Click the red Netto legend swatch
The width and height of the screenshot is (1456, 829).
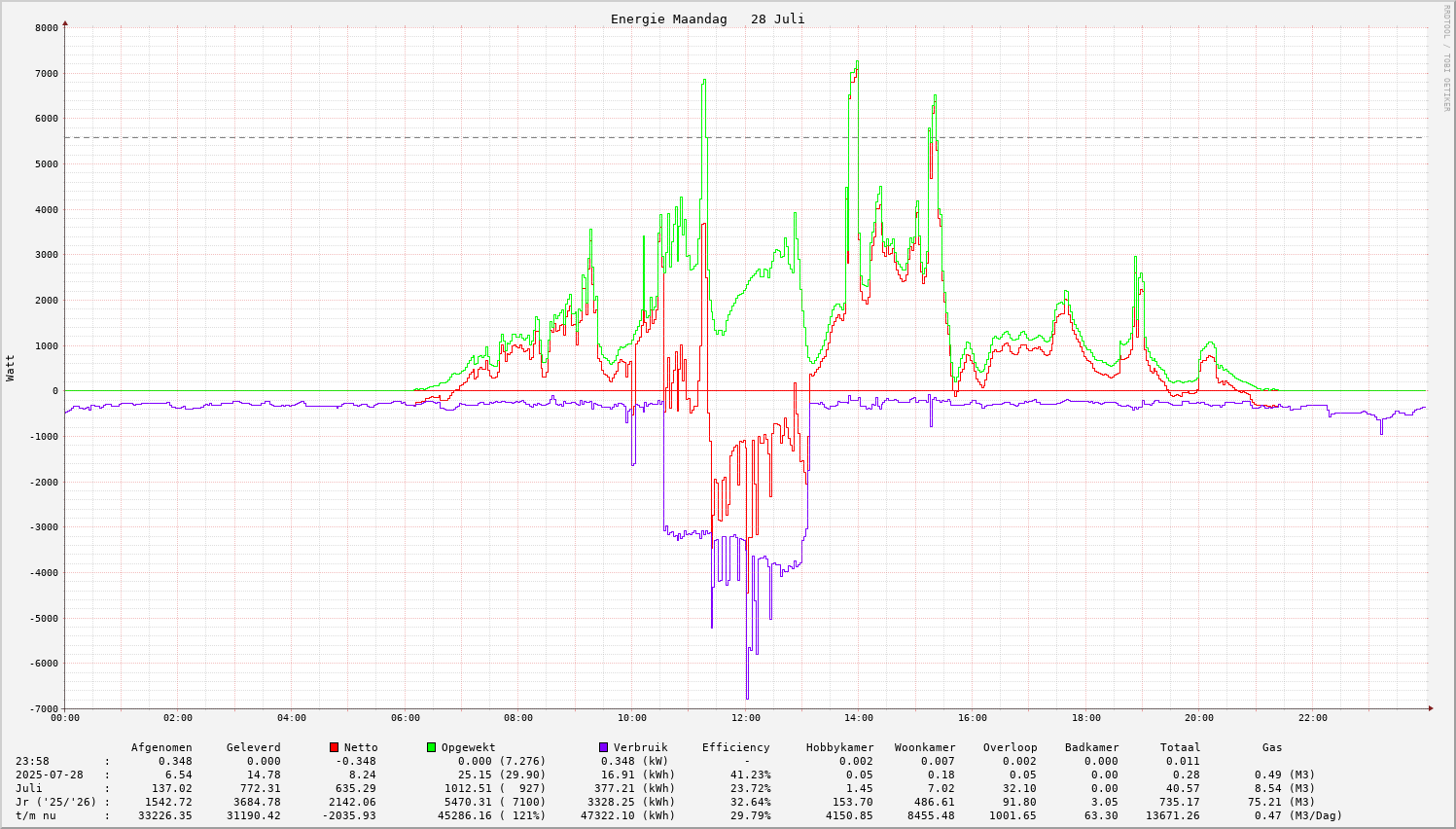pyautogui.click(x=334, y=747)
